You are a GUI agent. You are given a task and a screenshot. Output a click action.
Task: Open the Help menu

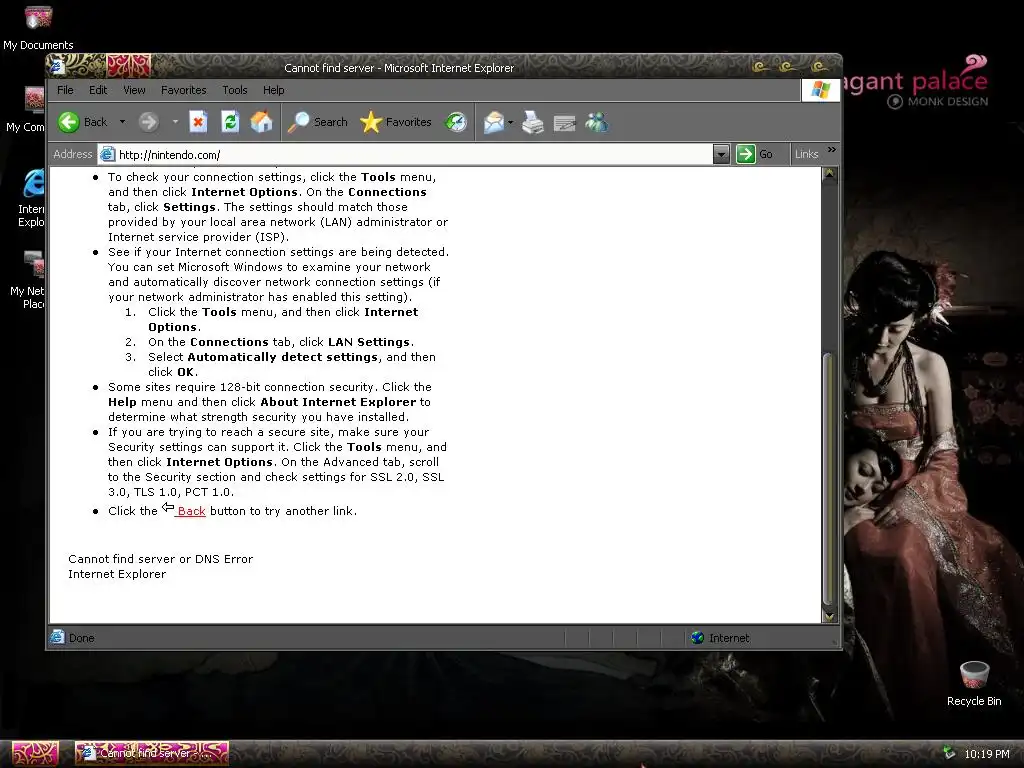pyautogui.click(x=274, y=90)
